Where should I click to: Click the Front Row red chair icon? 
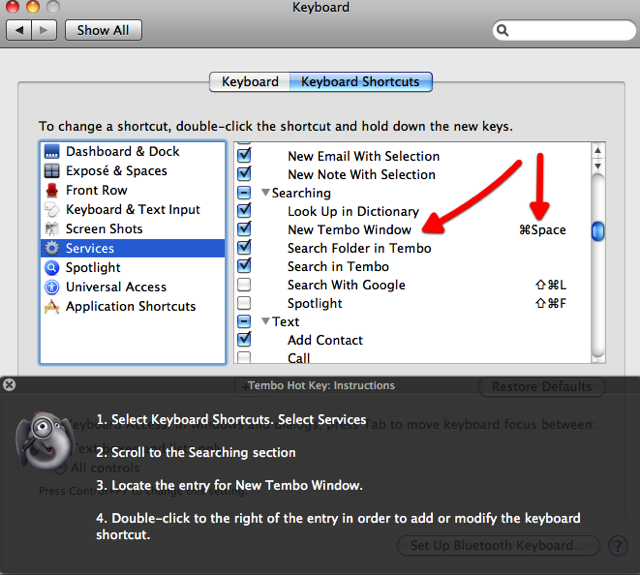click(x=52, y=190)
